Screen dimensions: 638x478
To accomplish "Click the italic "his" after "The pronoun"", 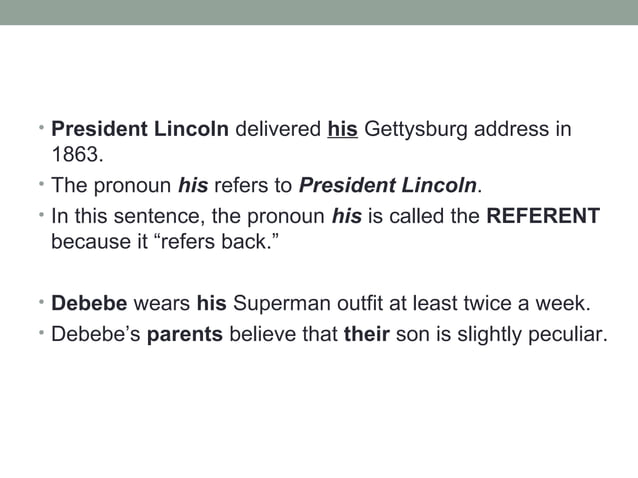I will point(194,186).
